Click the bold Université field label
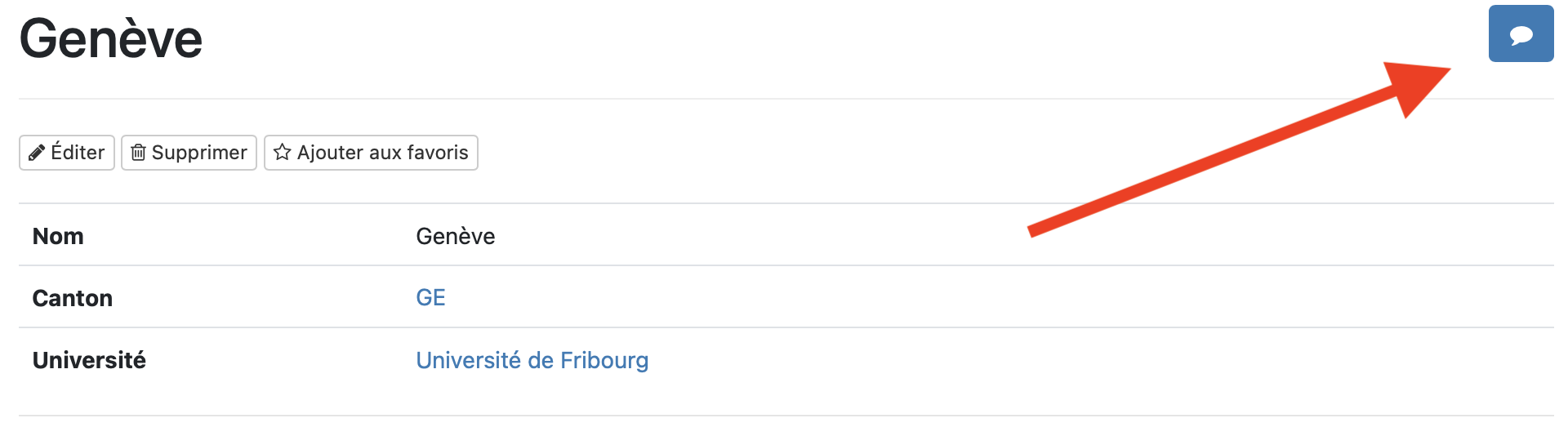Image resolution: width=1568 pixels, height=436 pixels. coord(89,360)
